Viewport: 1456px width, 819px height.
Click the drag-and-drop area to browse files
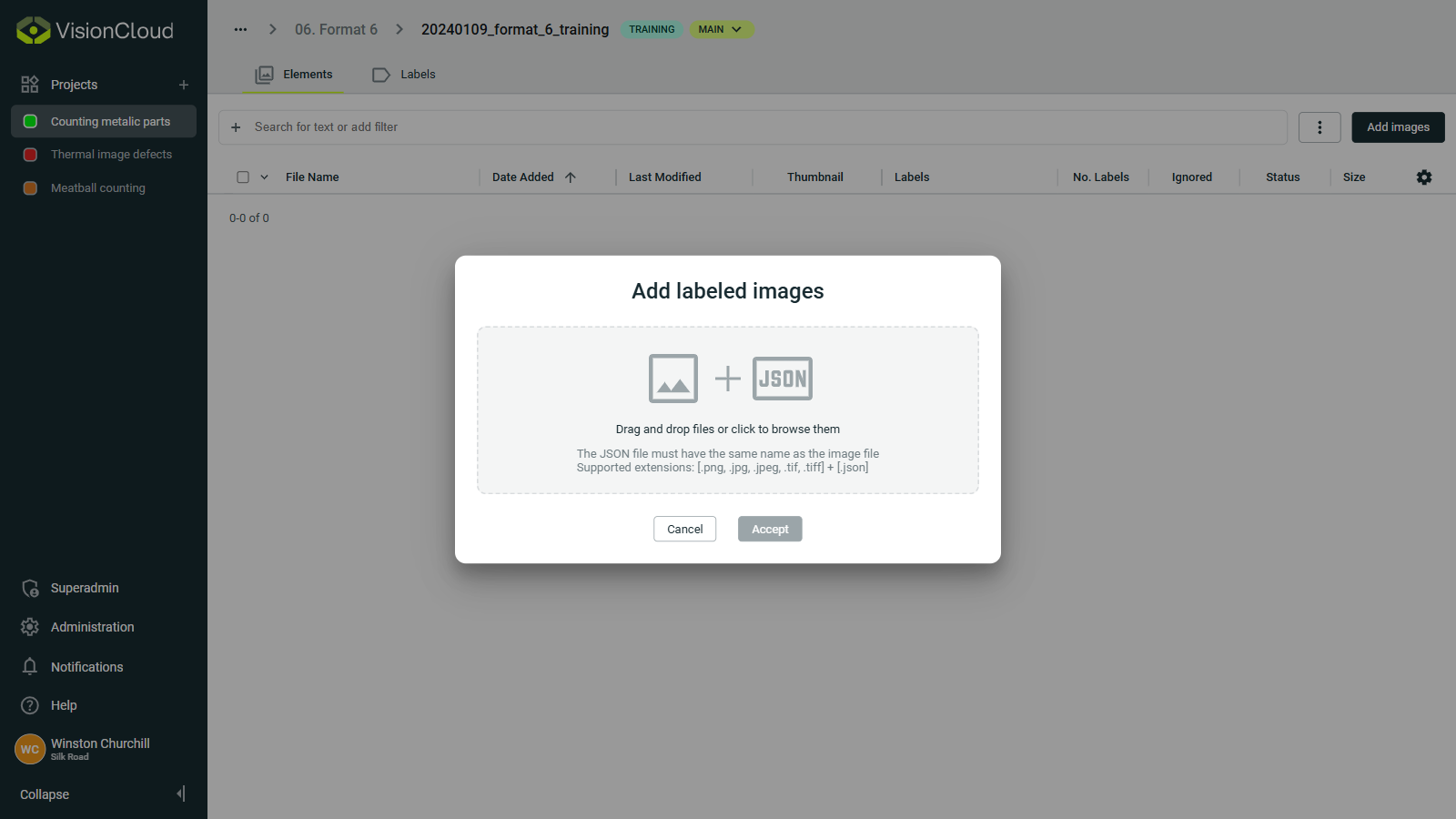[727, 409]
